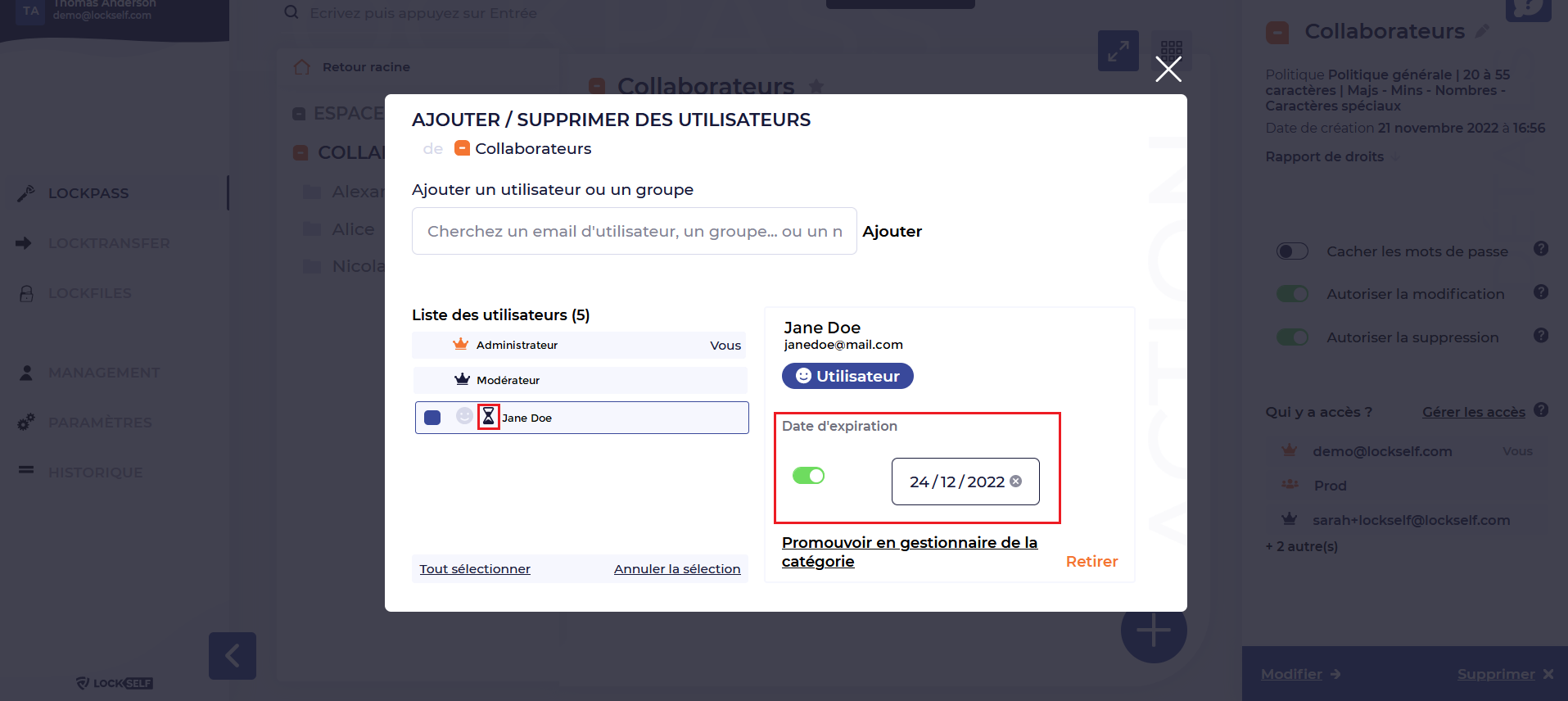Open the LockPass menu item
Viewport: 1568px width, 701px height.
pyautogui.click(x=88, y=193)
